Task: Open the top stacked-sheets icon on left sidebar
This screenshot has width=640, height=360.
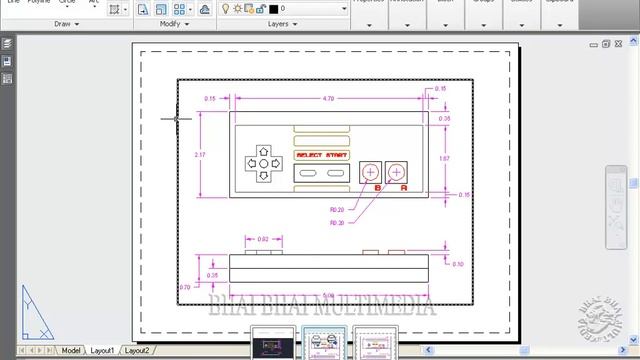Action: pyautogui.click(x=7, y=44)
